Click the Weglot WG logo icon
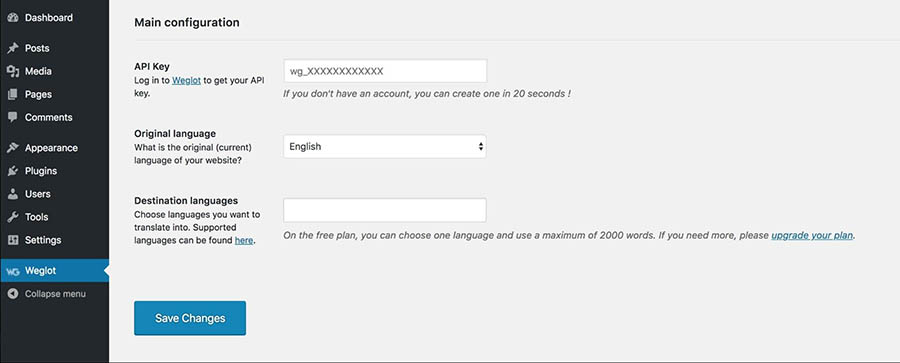The width and height of the screenshot is (900, 363). point(13,271)
